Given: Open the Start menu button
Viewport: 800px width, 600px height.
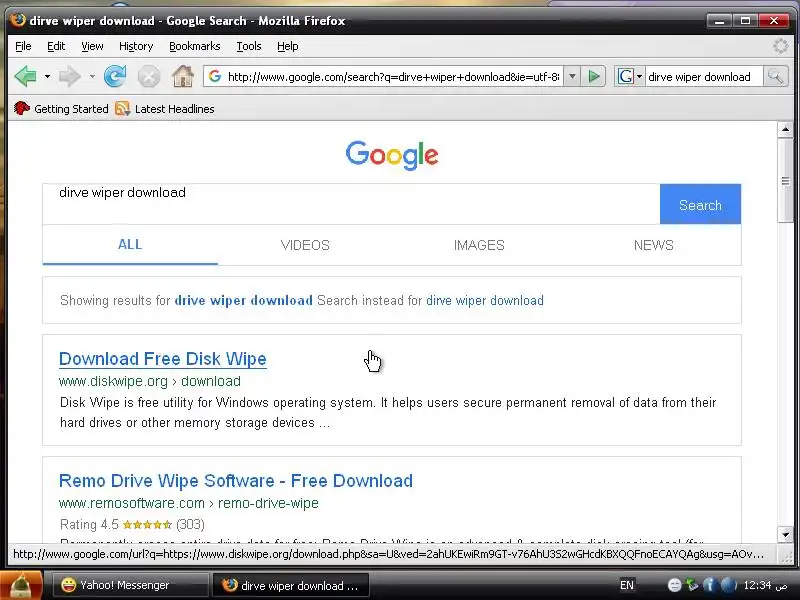Looking at the screenshot, I should tap(21, 585).
